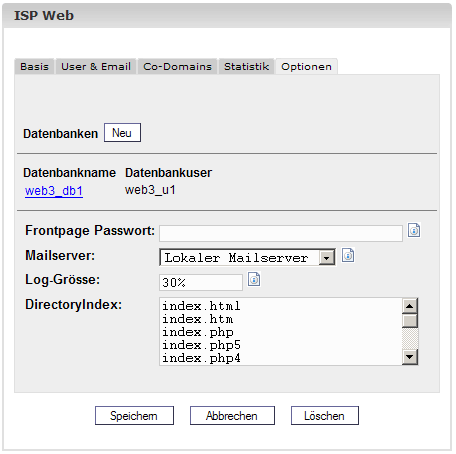The width and height of the screenshot is (456, 454).
Task: Click inside the DirectoryIndex text area
Action: [x=281, y=332]
